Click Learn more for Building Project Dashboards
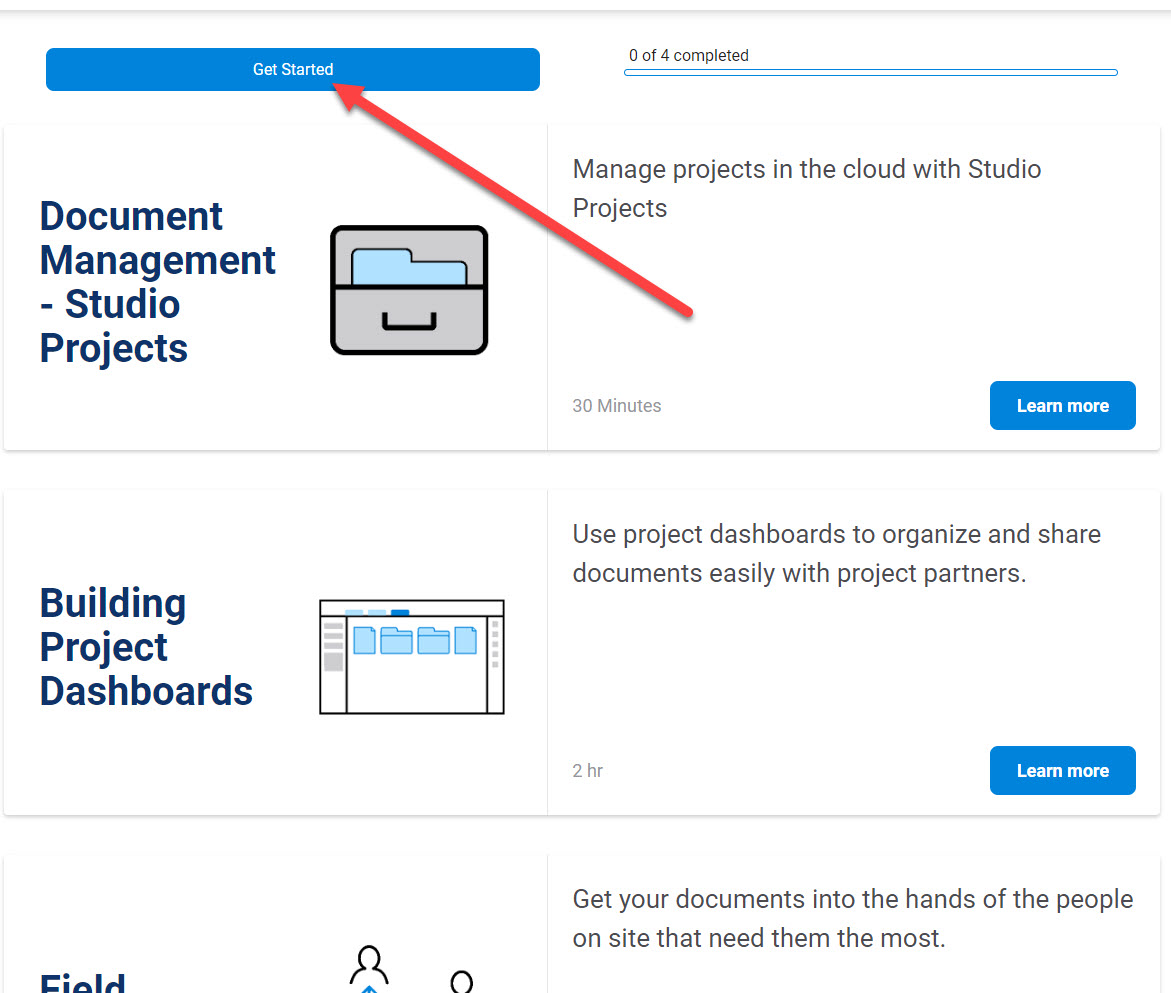 pos(1063,771)
